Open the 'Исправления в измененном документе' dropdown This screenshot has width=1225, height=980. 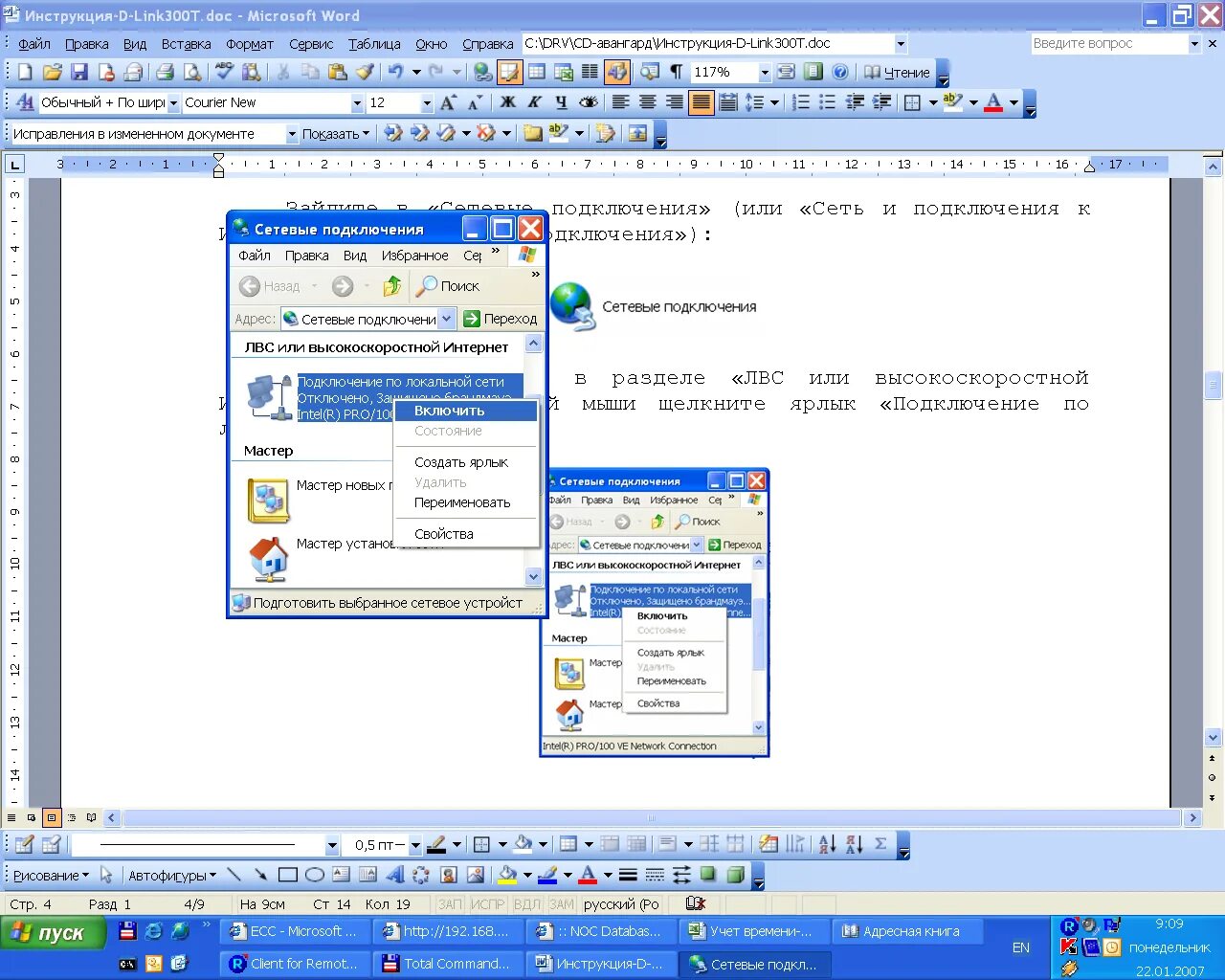[x=292, y=134]
